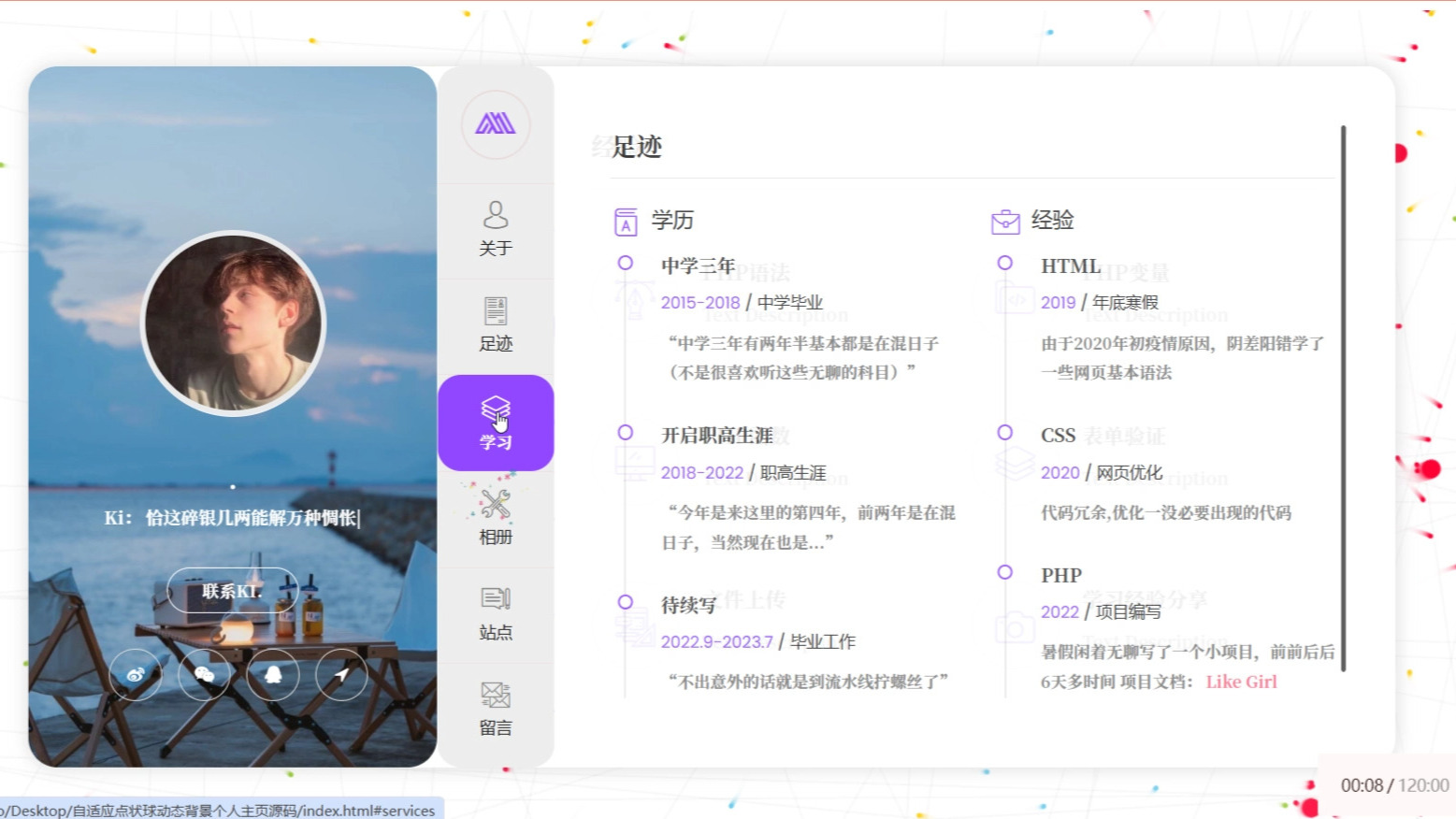Open the 站点 (Sites) section
The height and width of the screenshot is (819, 1456).
496,614
